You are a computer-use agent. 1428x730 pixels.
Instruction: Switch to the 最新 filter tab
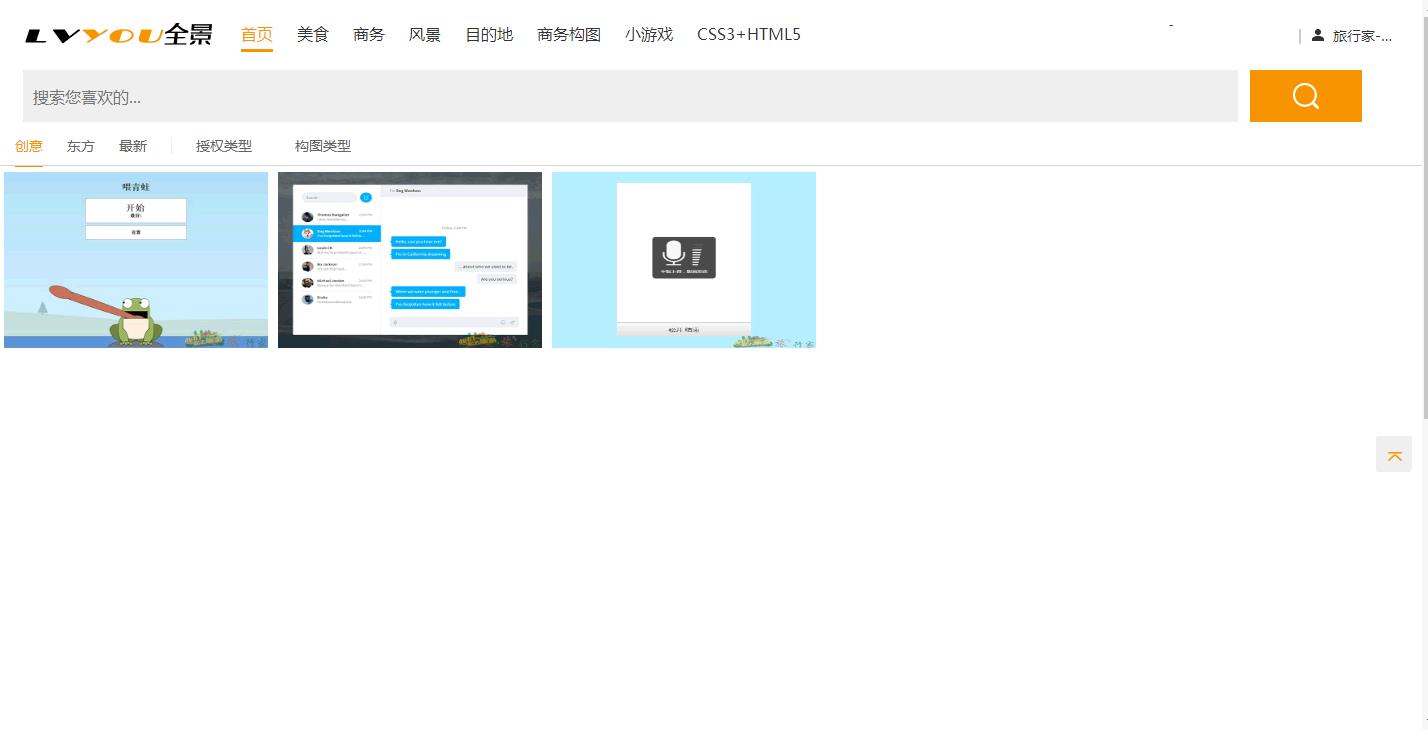tap(133, 146)
